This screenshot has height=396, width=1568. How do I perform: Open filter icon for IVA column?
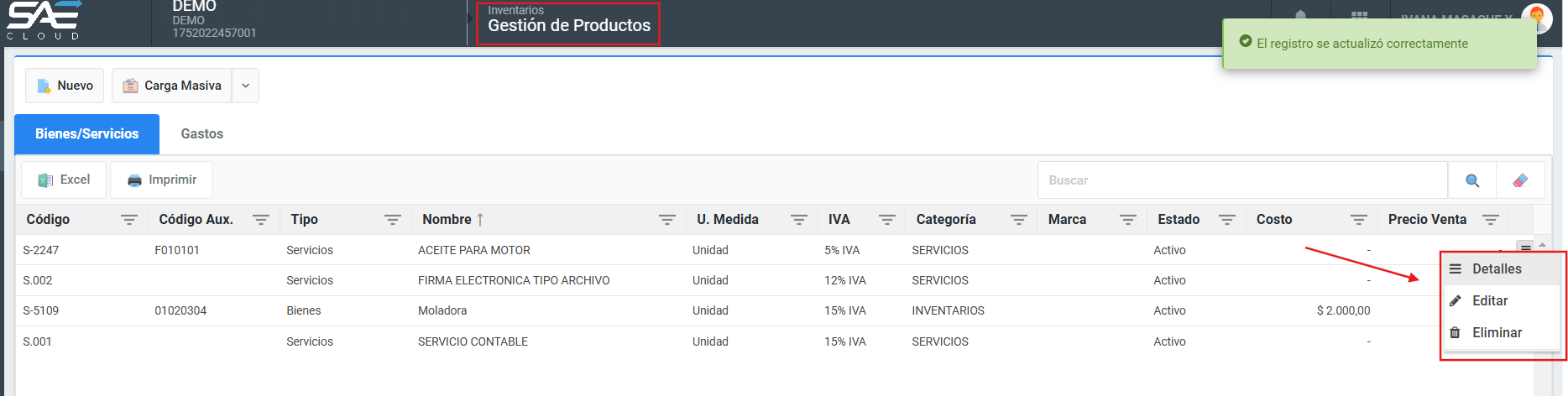886,220
